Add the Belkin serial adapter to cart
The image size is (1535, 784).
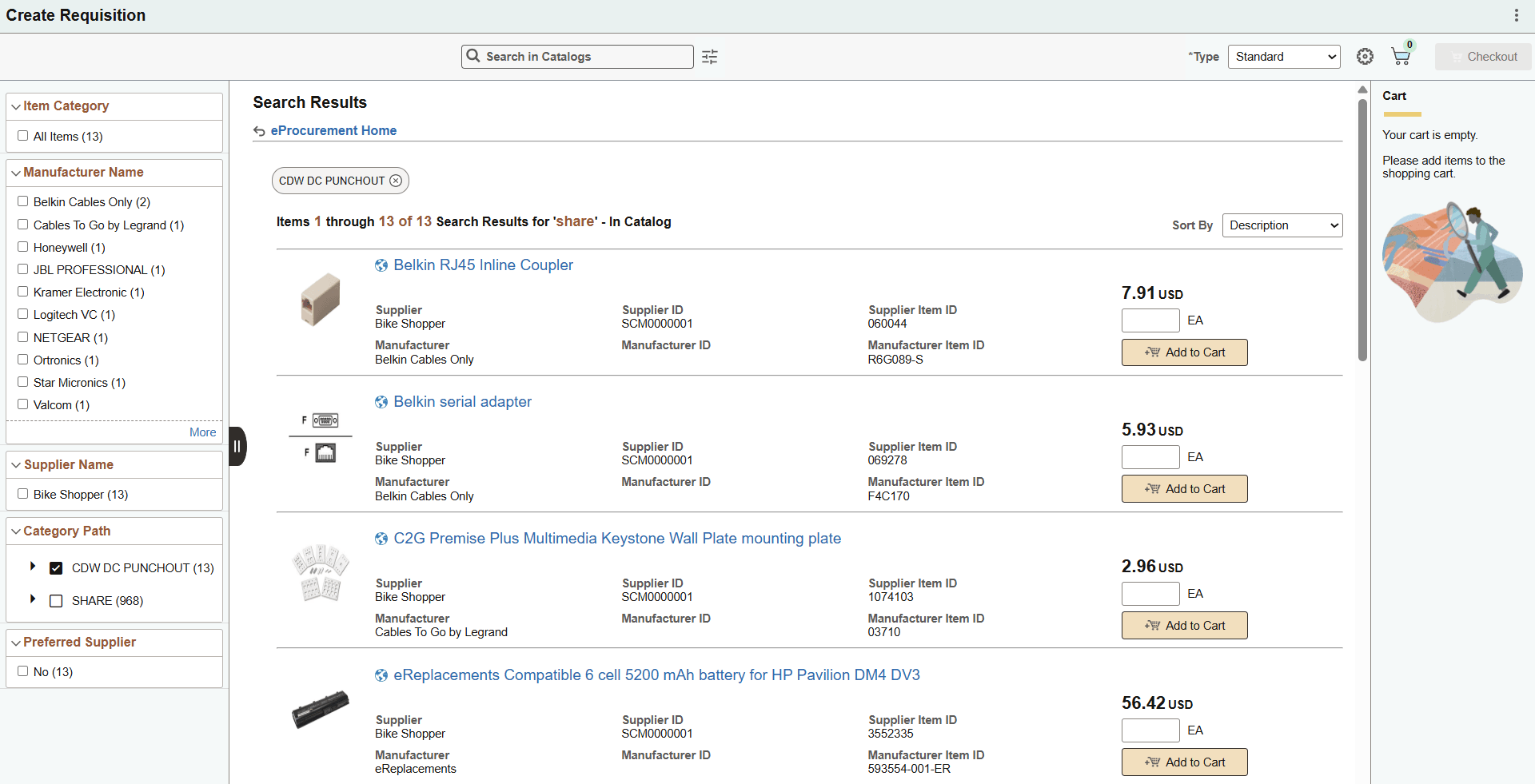tap(1184, 488)
